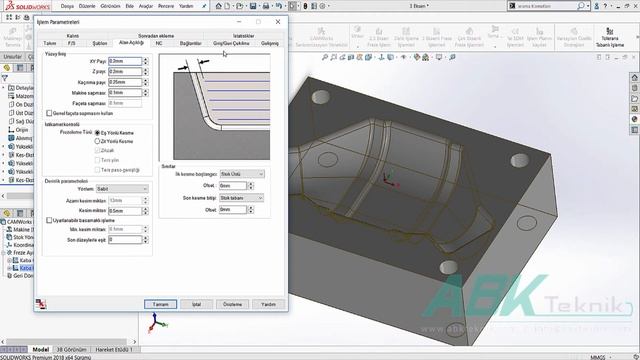Image resolution: width=640 pixels, height=360 pixels.
Task: Click the Print icon in the toolbar
Action: point(266,6)
